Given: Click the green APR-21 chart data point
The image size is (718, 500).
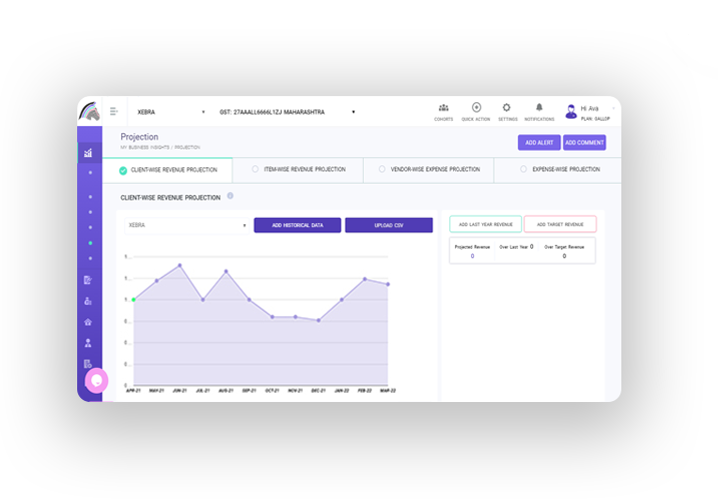Looking at the screenshot, I should pyautogui.click(x=134, y=299).
